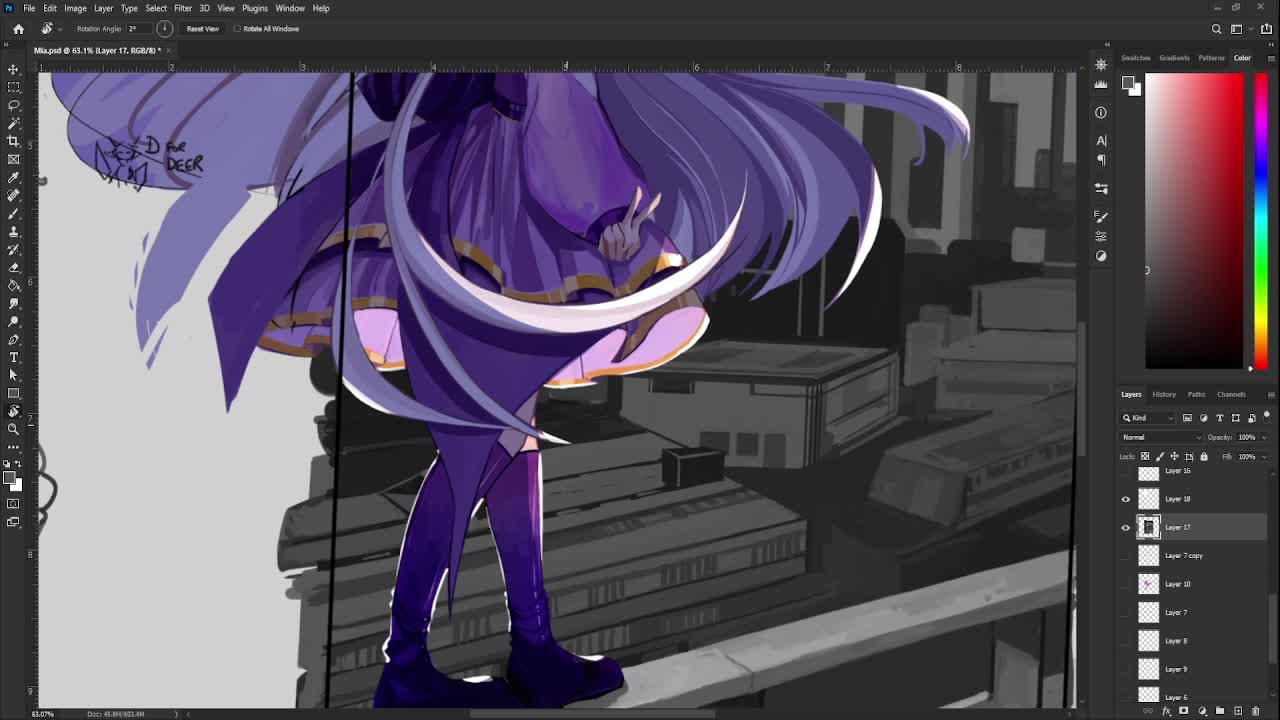Screen dimensions: 1280x720
Task: Click the hue spectrum slider
Action: pos(1261,220)
